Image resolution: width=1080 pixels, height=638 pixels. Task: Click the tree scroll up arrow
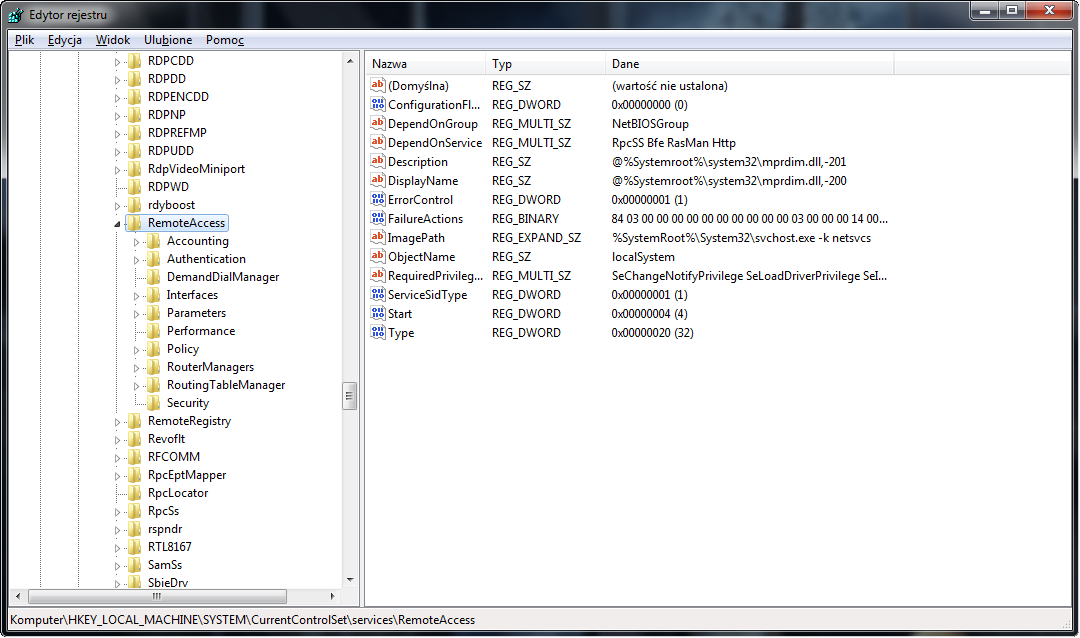350,61
